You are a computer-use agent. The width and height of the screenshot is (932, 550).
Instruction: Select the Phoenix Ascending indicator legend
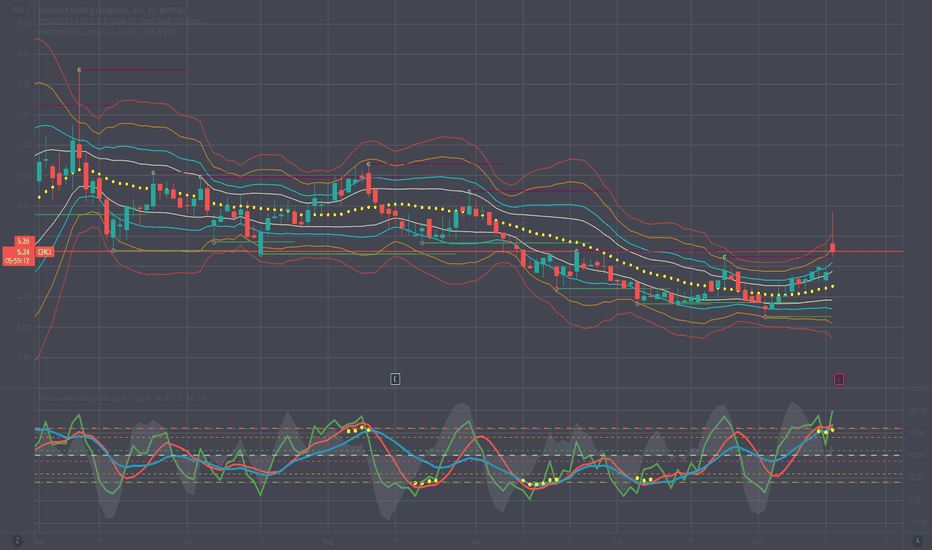tap(122, 397)
